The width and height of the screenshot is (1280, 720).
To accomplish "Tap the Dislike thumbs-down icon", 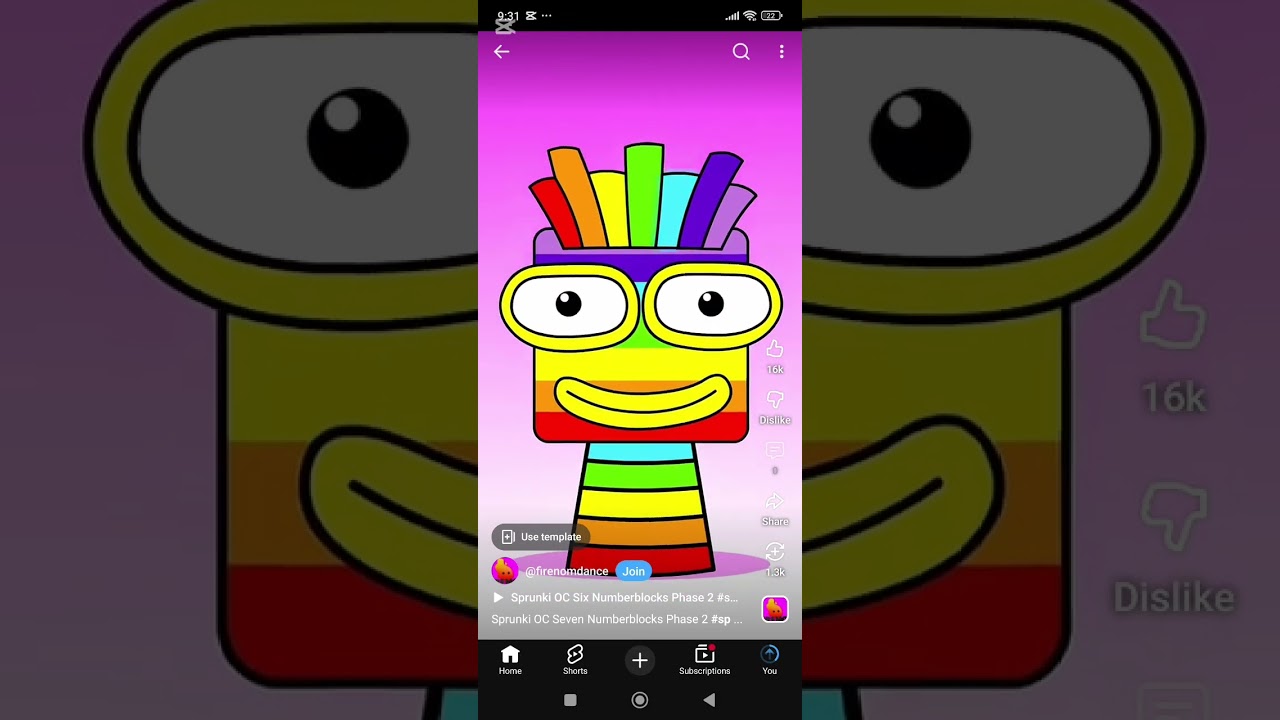I will coord(775,400).
